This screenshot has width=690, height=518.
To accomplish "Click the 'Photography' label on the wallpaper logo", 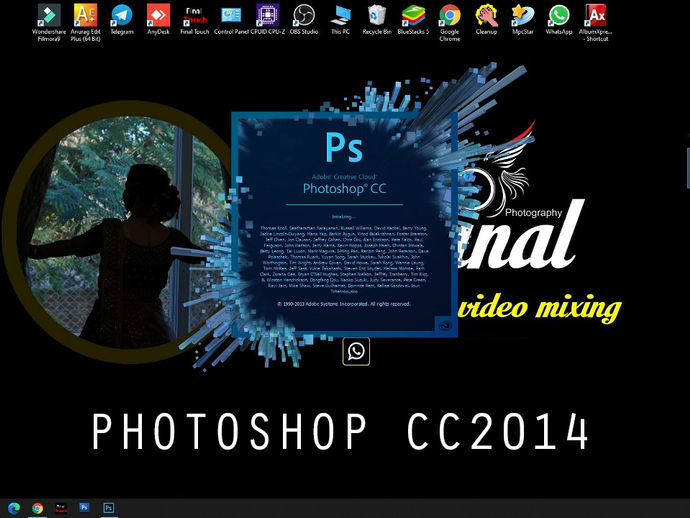I will [x=533, y=213].
